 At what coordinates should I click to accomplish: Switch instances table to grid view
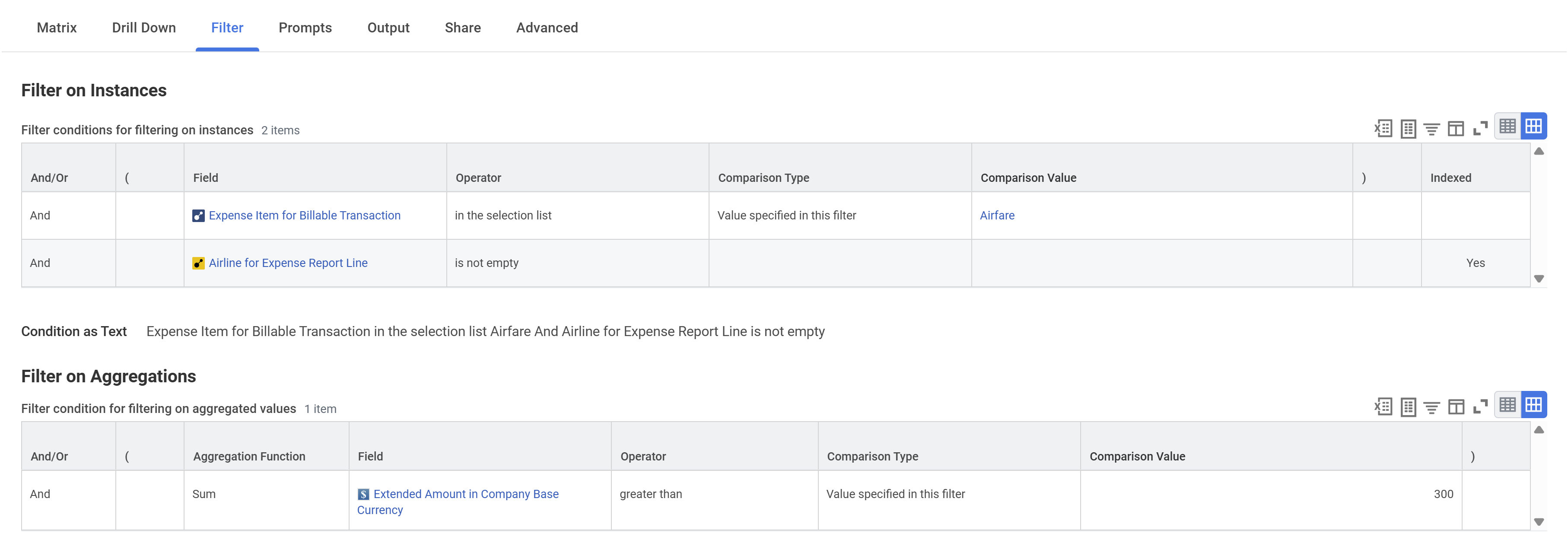click(x=1534, y=127)
